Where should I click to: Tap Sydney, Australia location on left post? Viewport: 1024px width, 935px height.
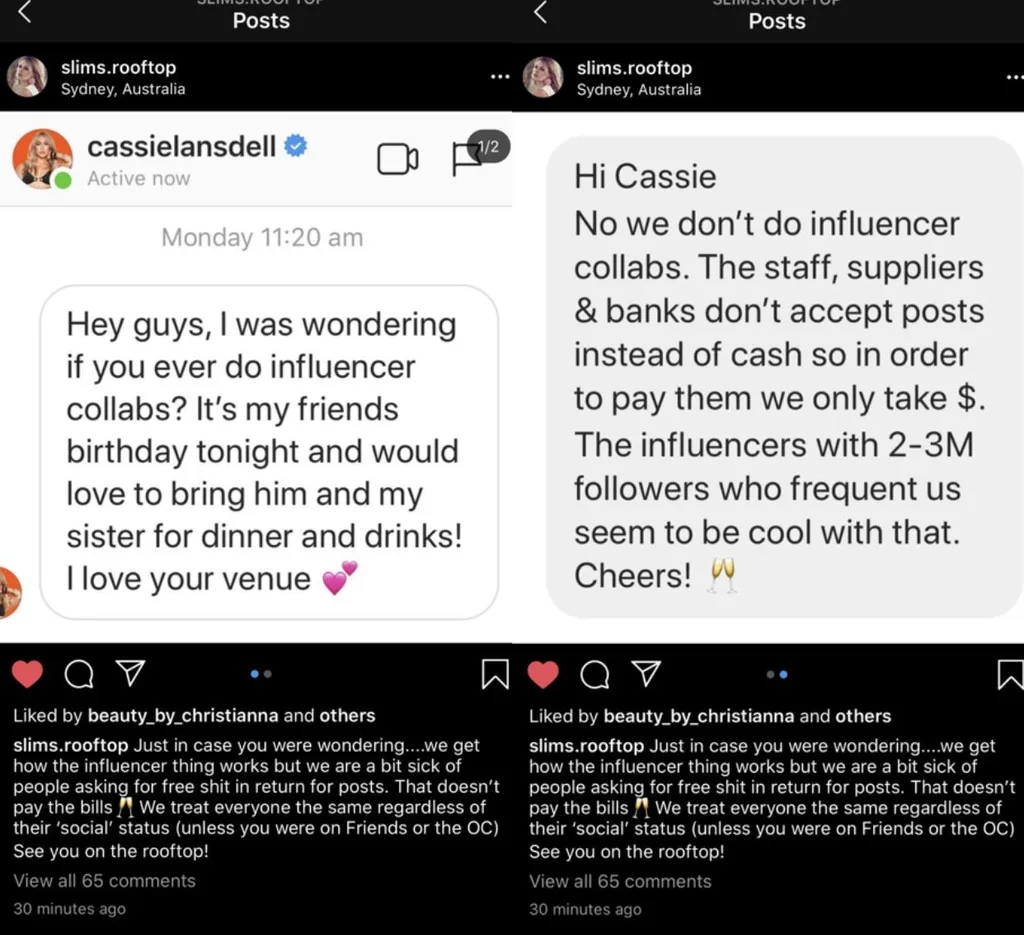pos(123,89)
